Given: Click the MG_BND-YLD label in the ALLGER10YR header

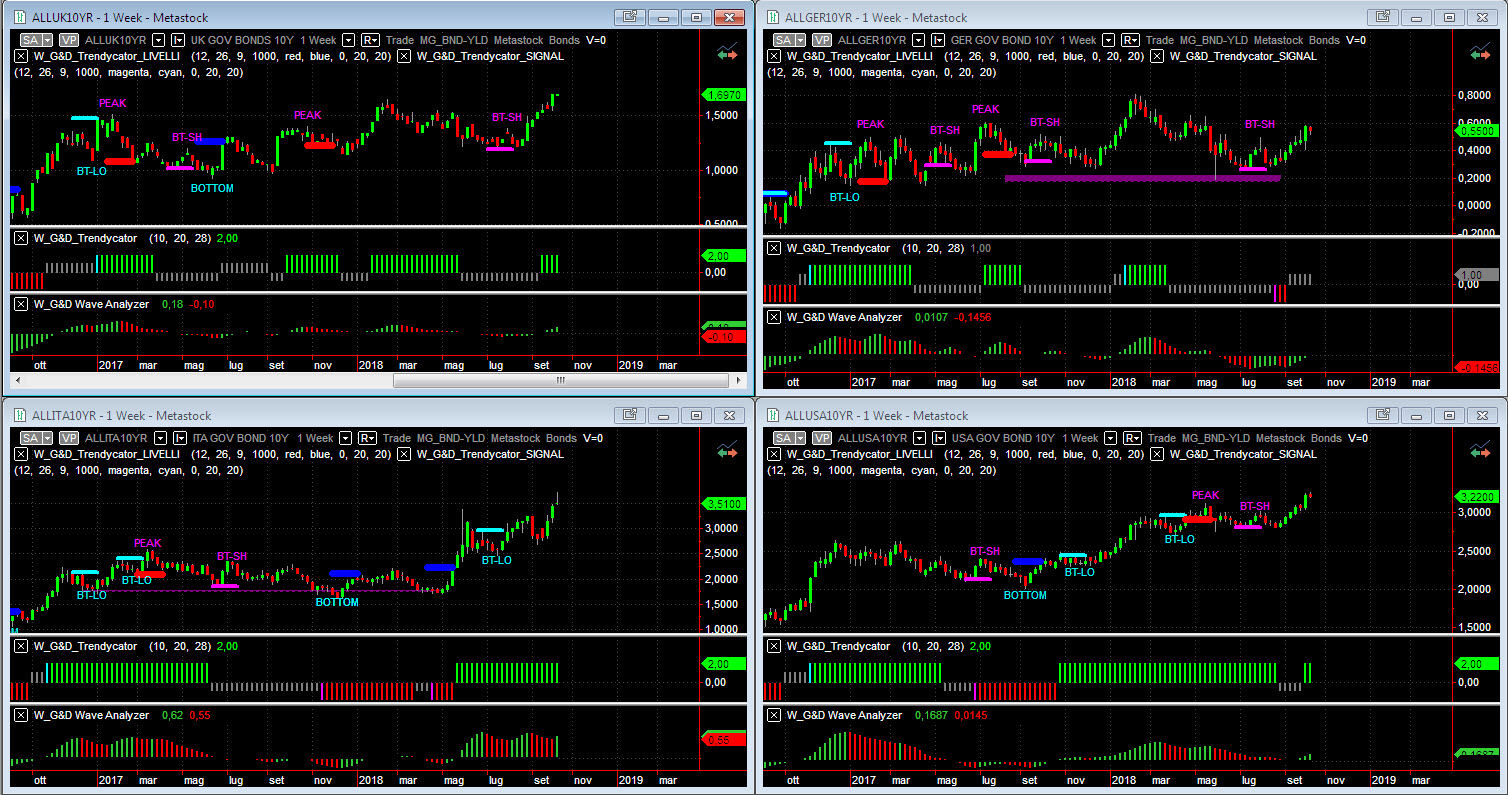Looking at the screenshot, I should (1215, 40).
